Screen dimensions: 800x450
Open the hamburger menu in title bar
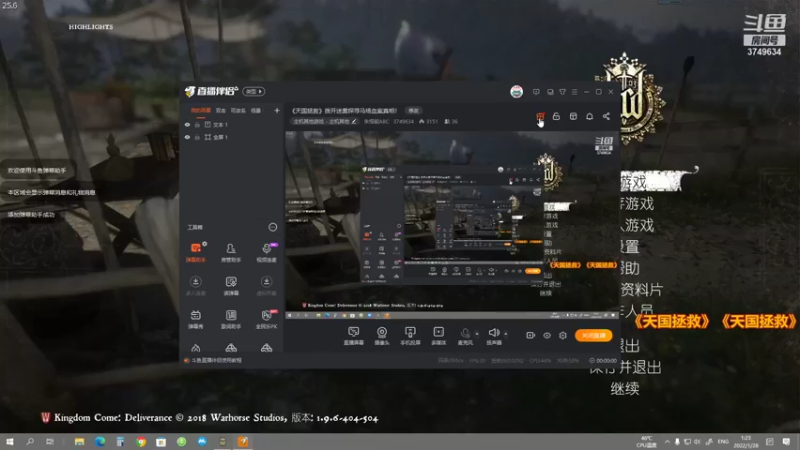[x=574, y=92]
